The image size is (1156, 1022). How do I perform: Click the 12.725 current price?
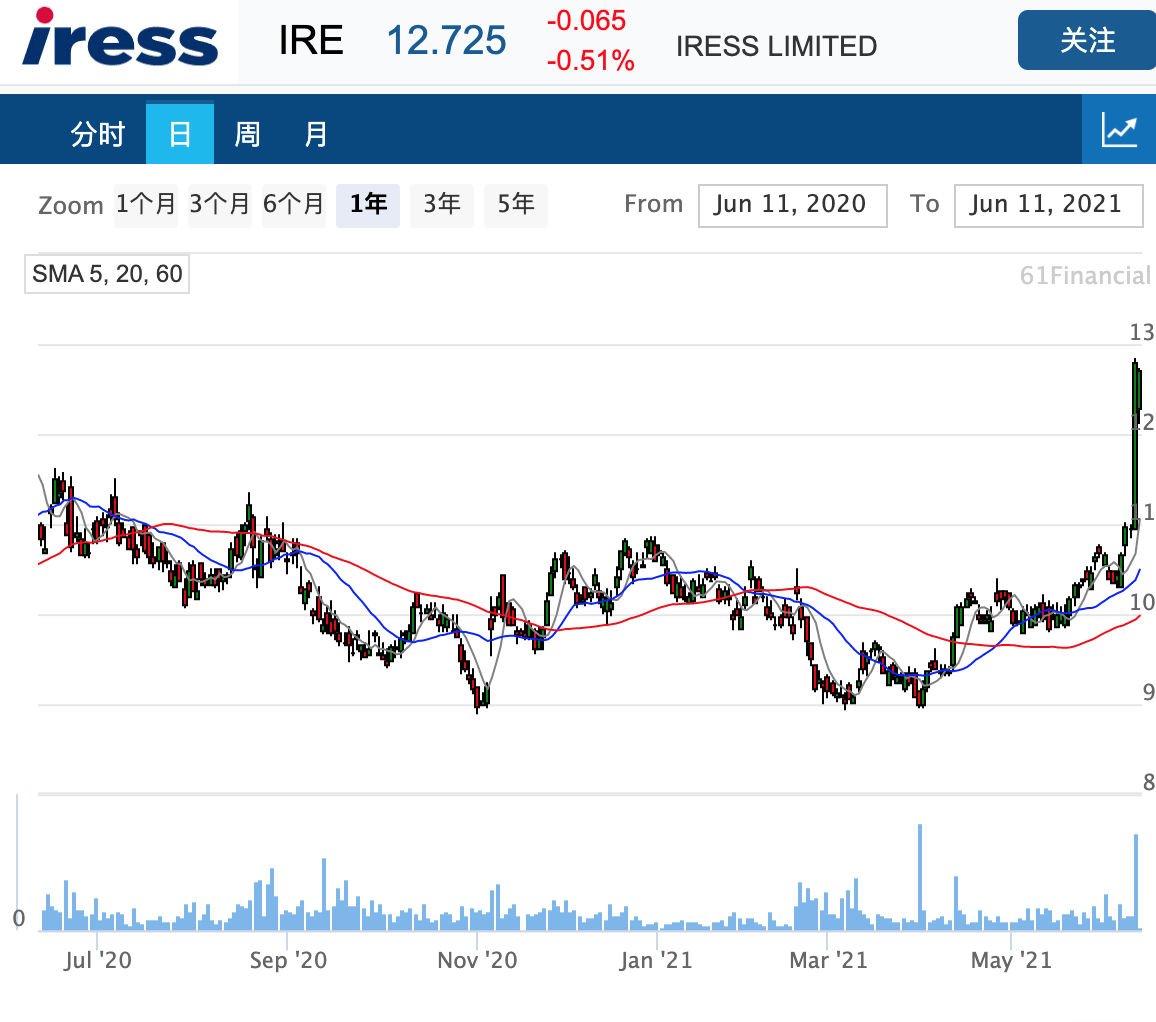tap(446, 41)
